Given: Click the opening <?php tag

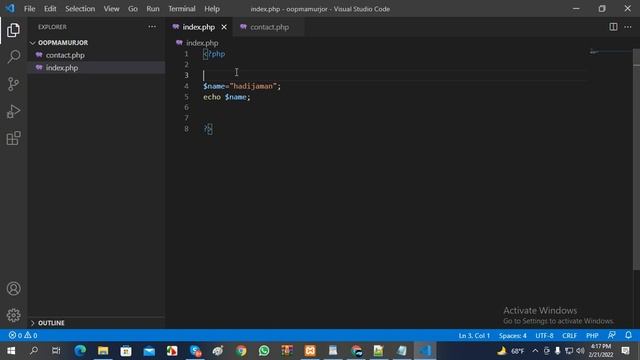Looking at the screenshot, I should [214, 54].
